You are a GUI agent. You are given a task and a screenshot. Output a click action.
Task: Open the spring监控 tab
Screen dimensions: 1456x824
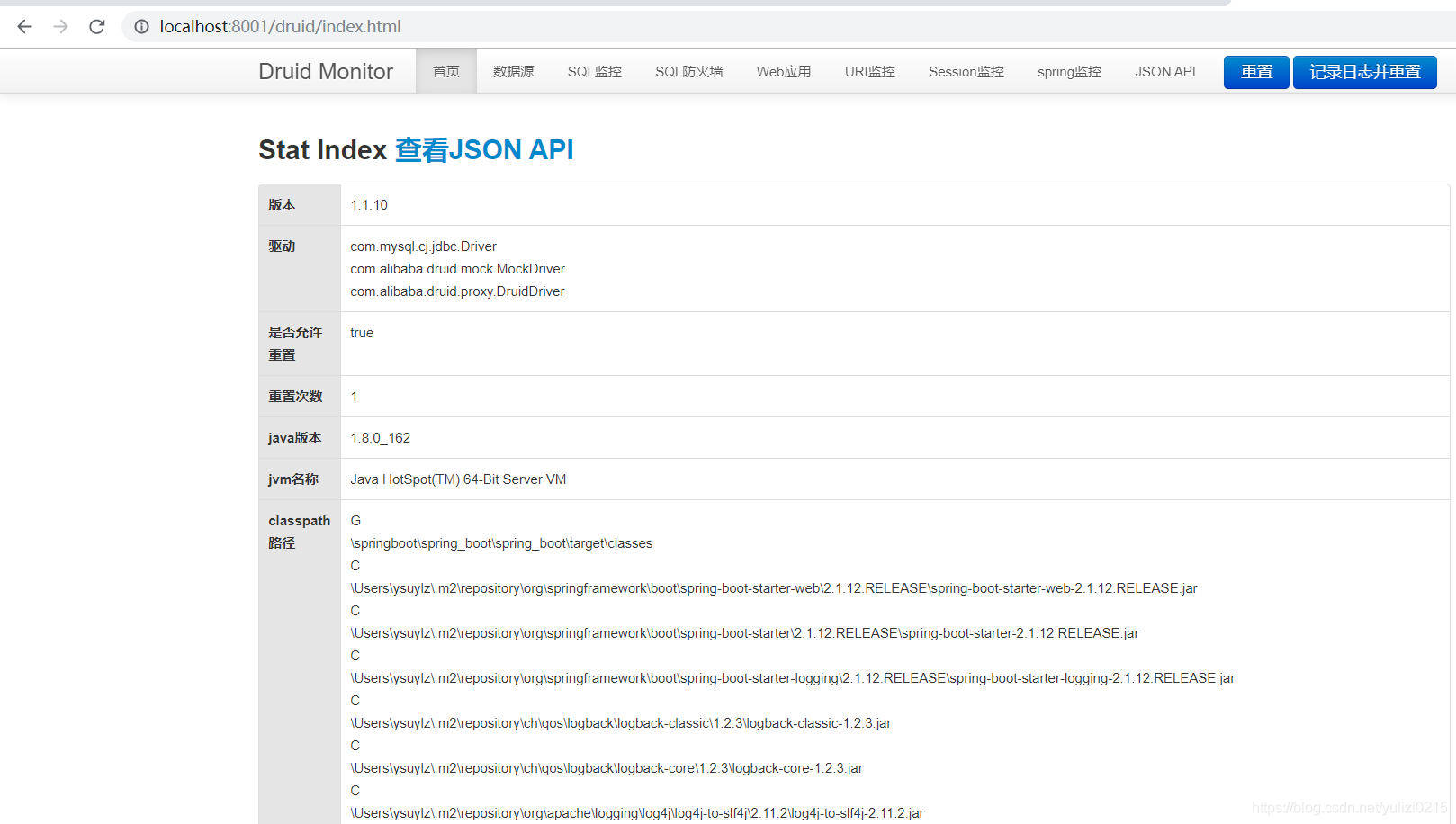click(x=1069, y=72)
